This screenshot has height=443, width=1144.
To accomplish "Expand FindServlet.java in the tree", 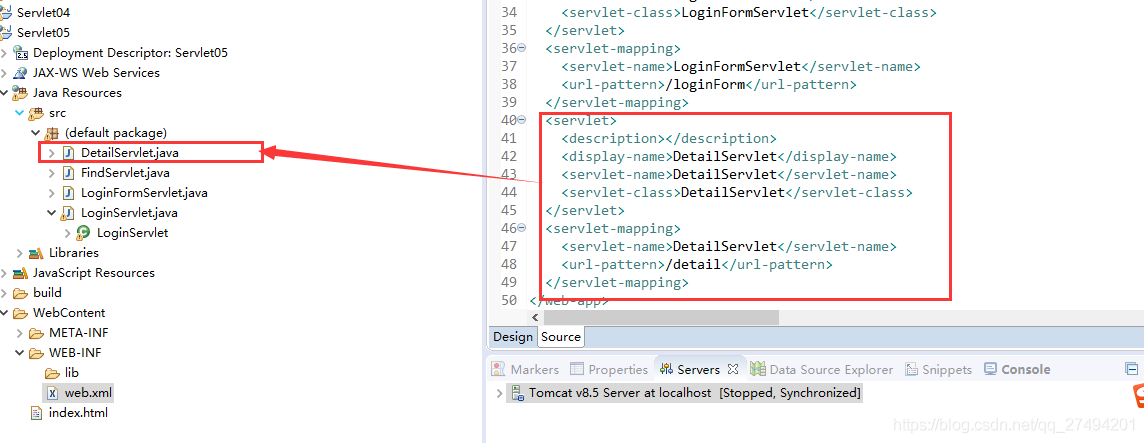I will [x=52, y=173].
